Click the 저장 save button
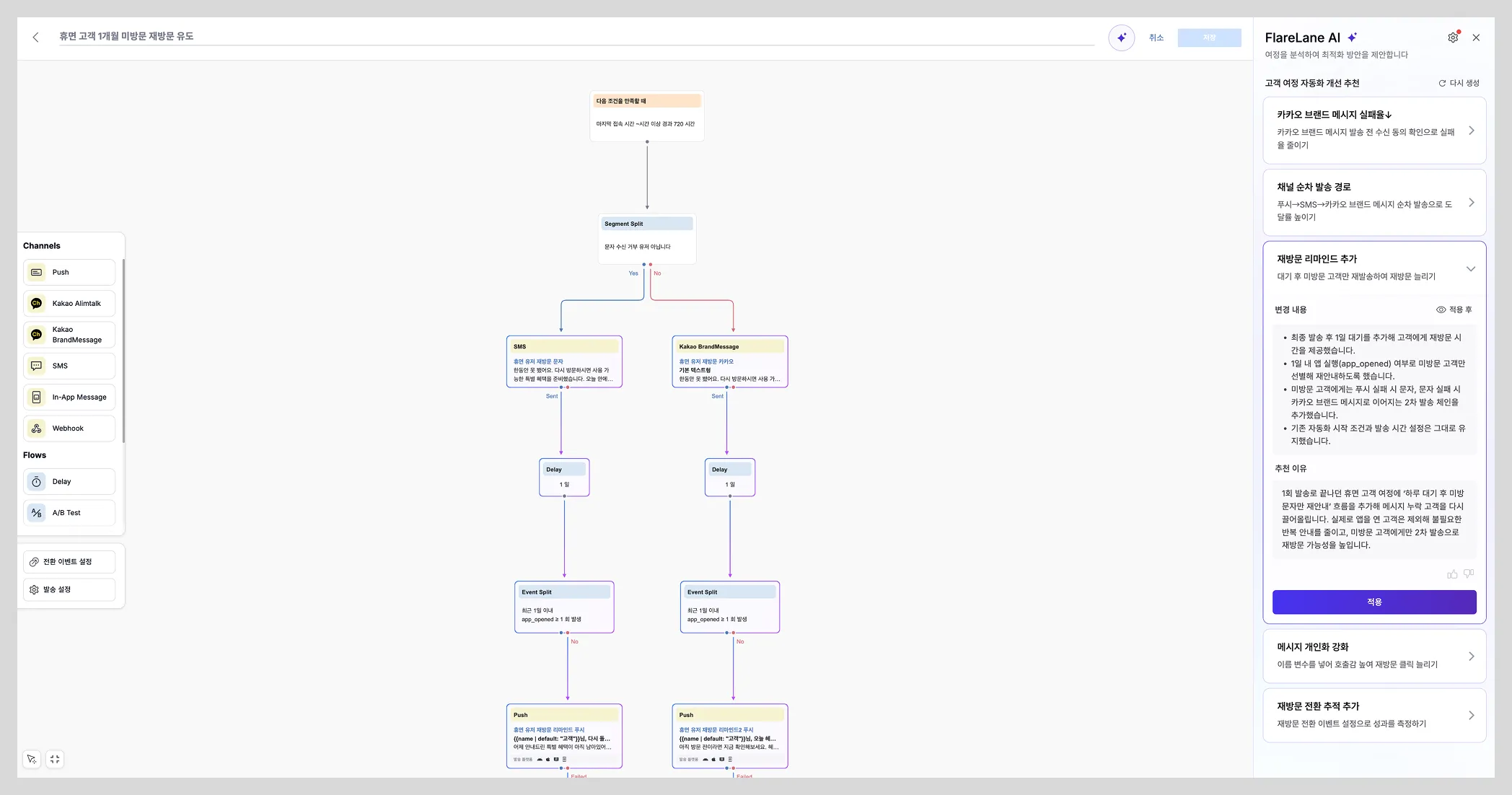Image resolution: width=1512 pixels, height=795 pixels. pyautogui.click(x=1210, y=38)
